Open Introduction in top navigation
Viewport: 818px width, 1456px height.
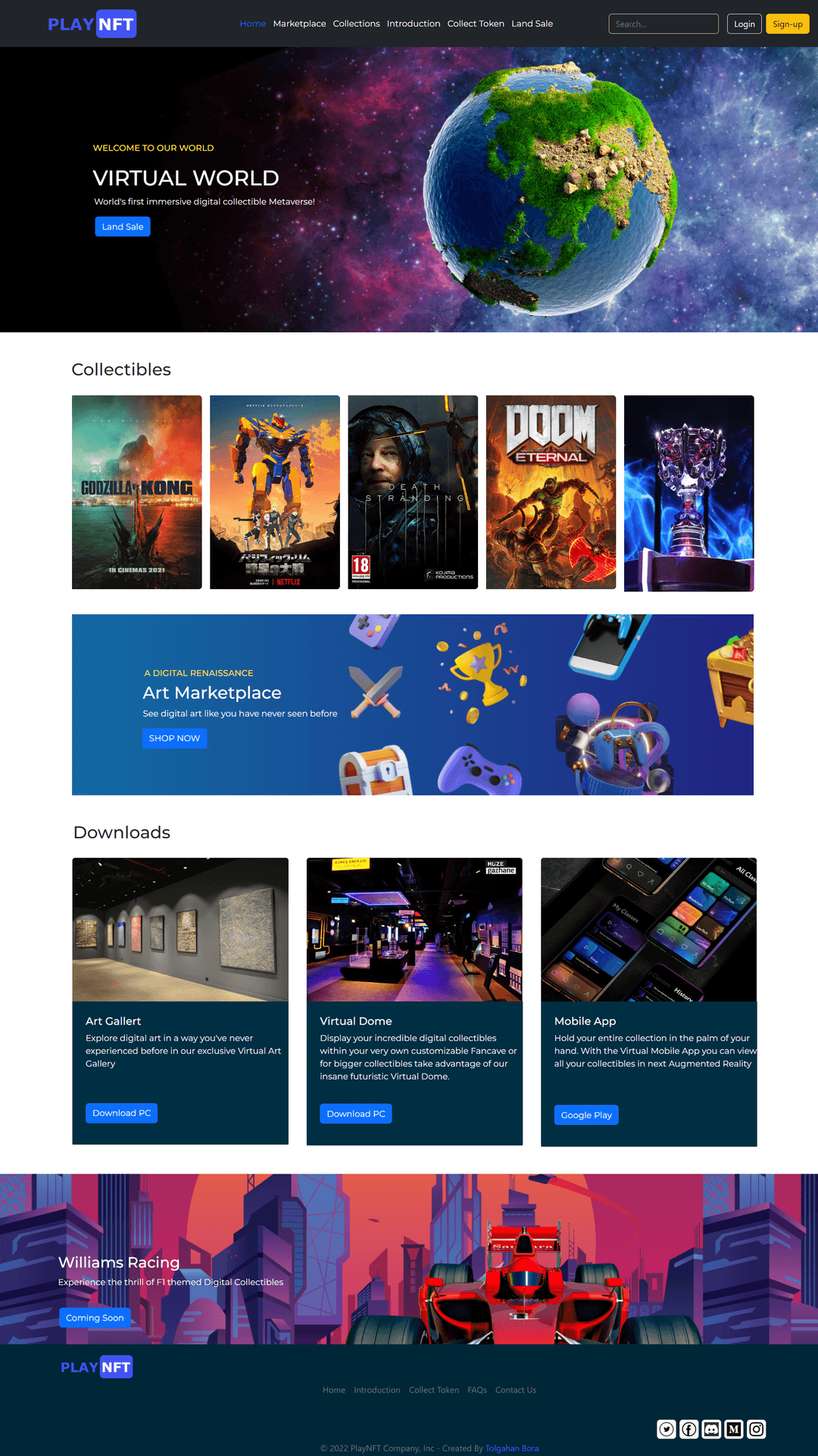coord(414,23)
